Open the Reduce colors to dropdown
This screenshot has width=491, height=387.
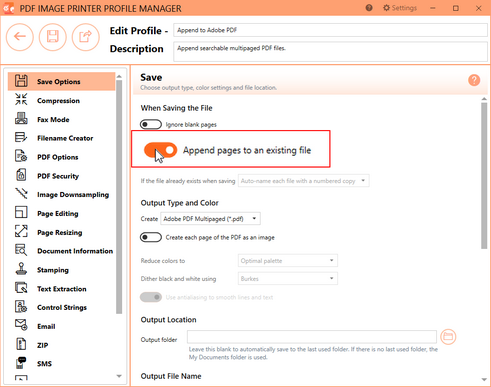(288, 260)
